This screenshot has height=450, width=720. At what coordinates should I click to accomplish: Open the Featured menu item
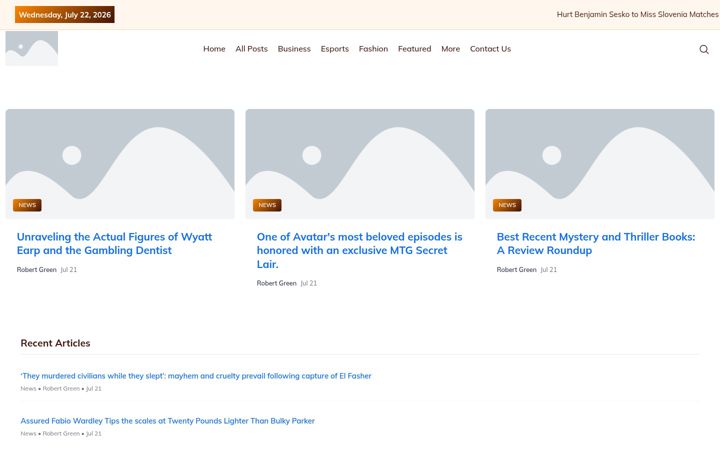point(414,49)
